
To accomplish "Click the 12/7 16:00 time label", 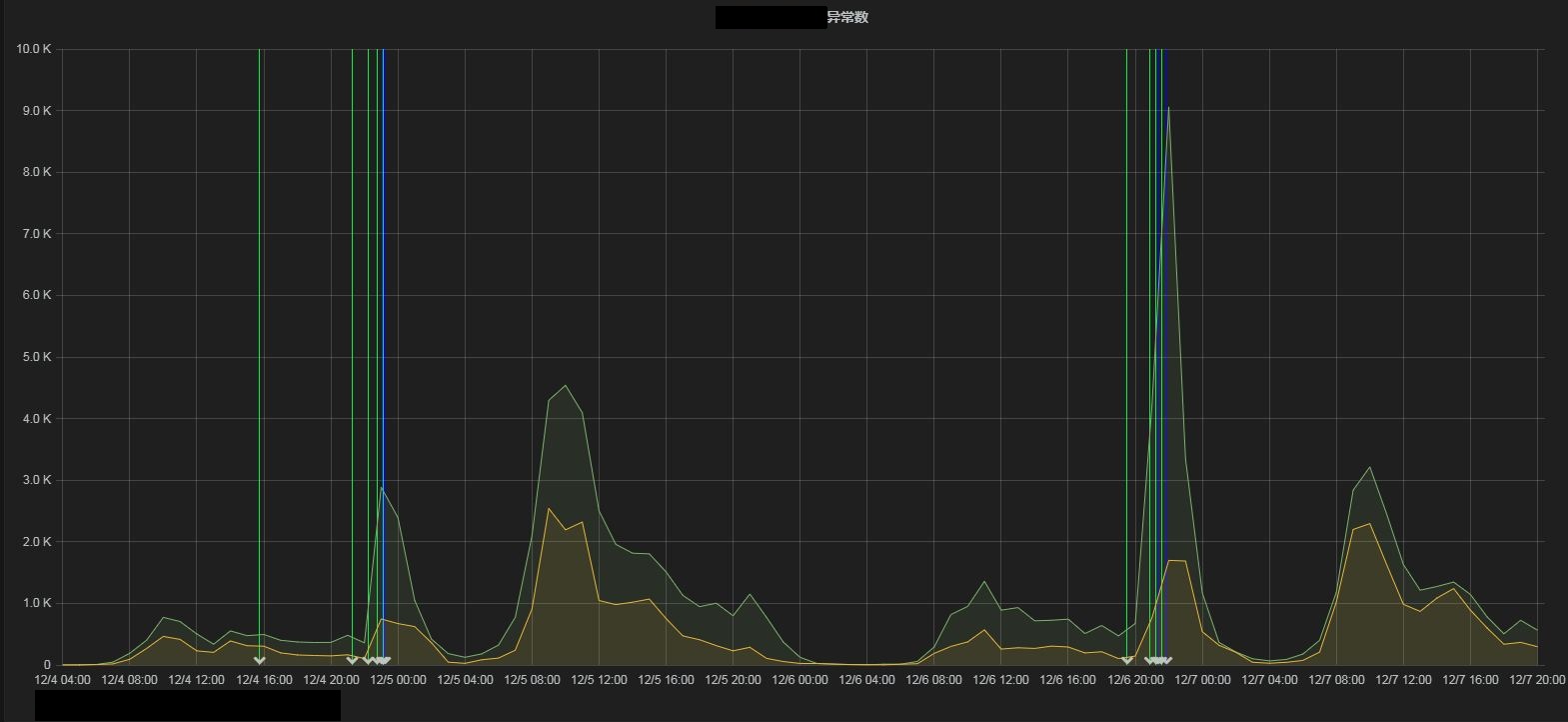I will point(1470,680).
